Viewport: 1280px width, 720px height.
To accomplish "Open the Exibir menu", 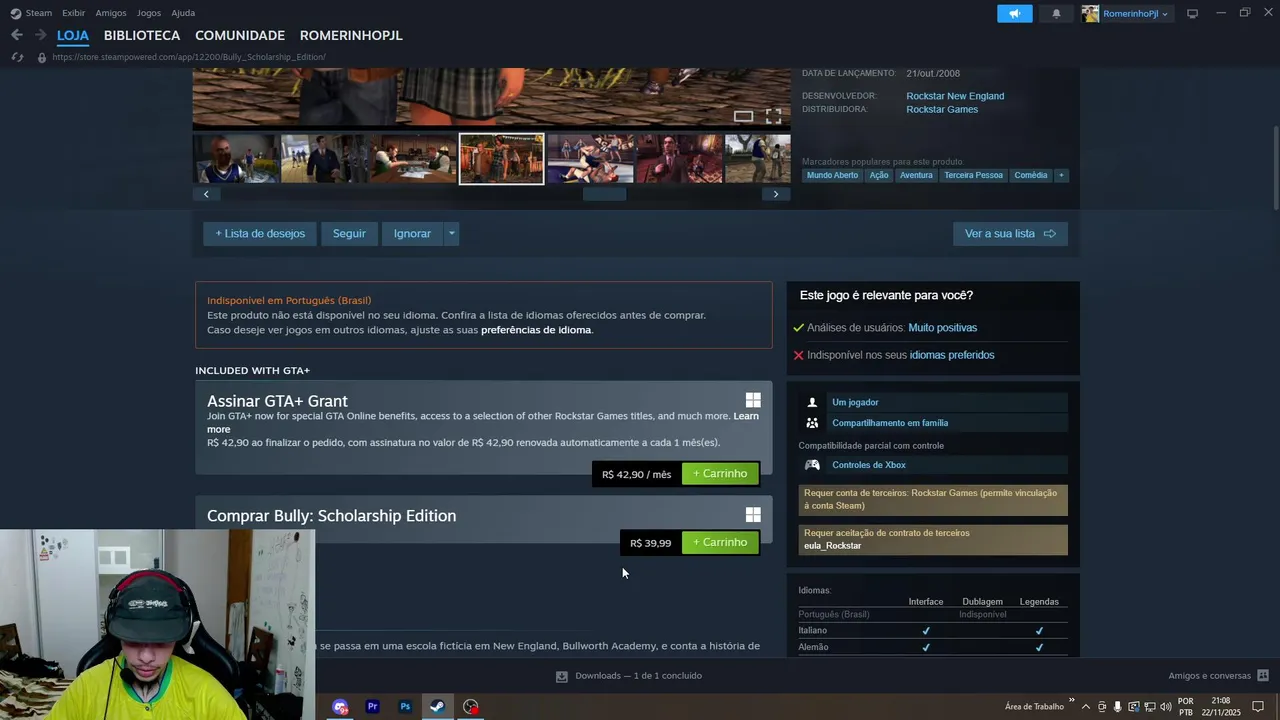I will click(x=73, y=13).
